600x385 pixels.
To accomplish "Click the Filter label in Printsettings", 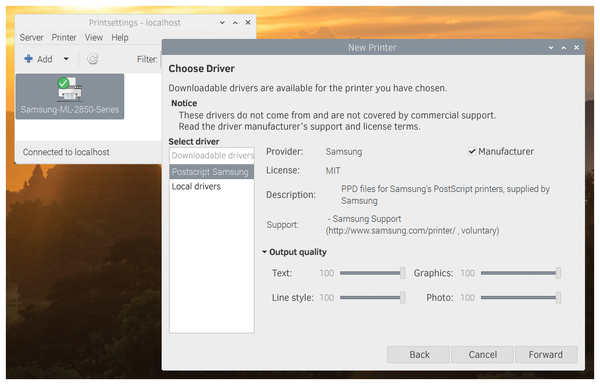I will click(x=147, y=59).
